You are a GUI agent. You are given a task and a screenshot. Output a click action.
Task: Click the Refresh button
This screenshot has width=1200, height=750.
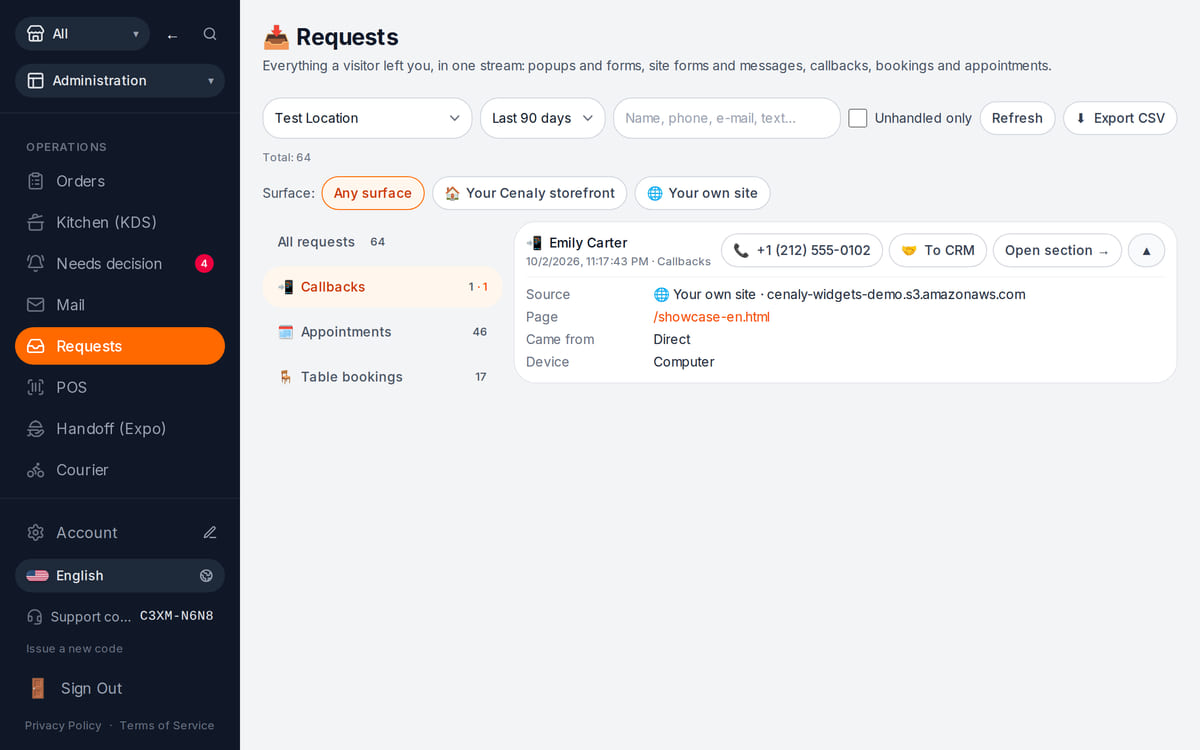pos(1017,118)
